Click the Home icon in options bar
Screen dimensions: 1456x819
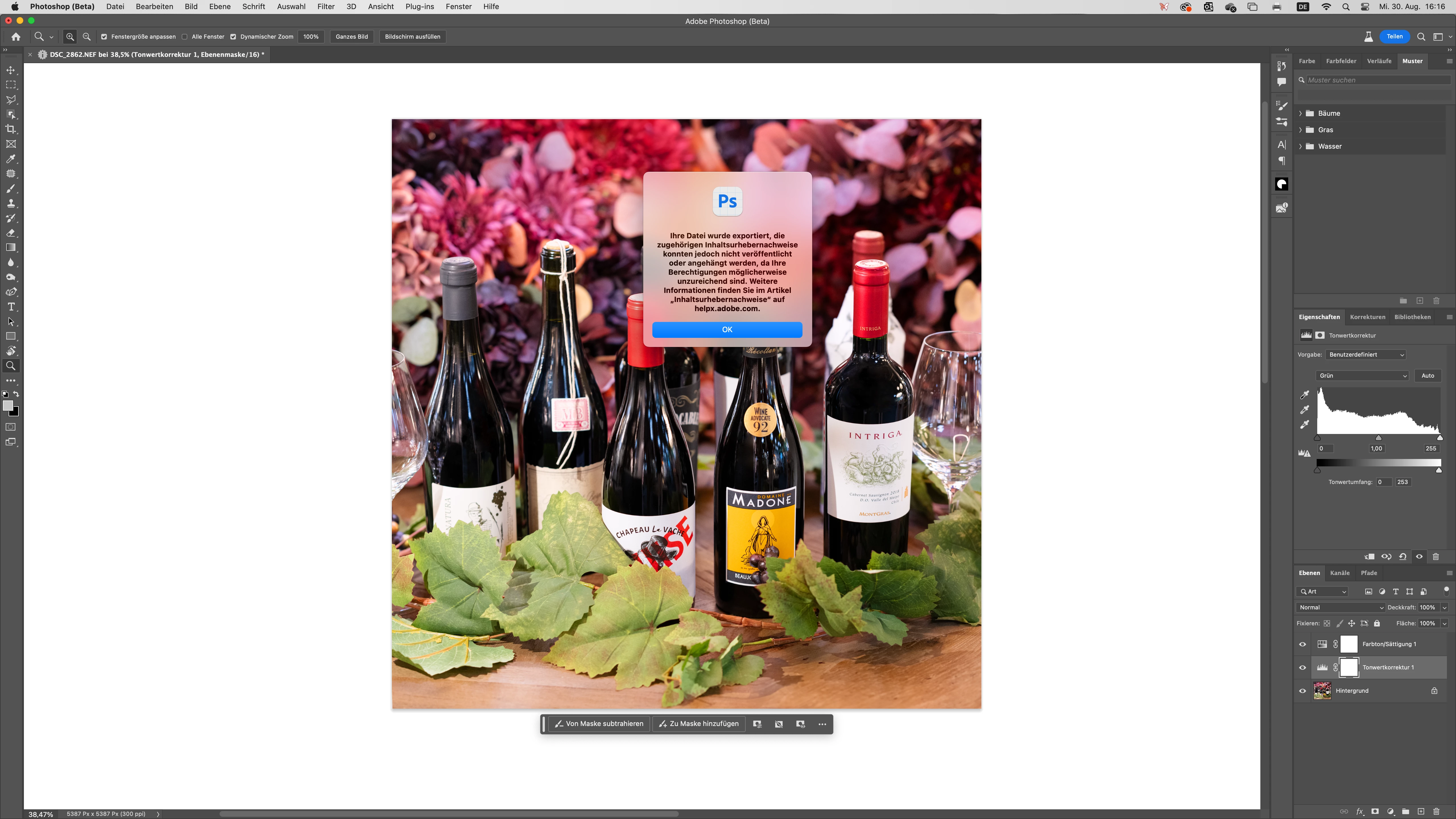coord(16,37)
